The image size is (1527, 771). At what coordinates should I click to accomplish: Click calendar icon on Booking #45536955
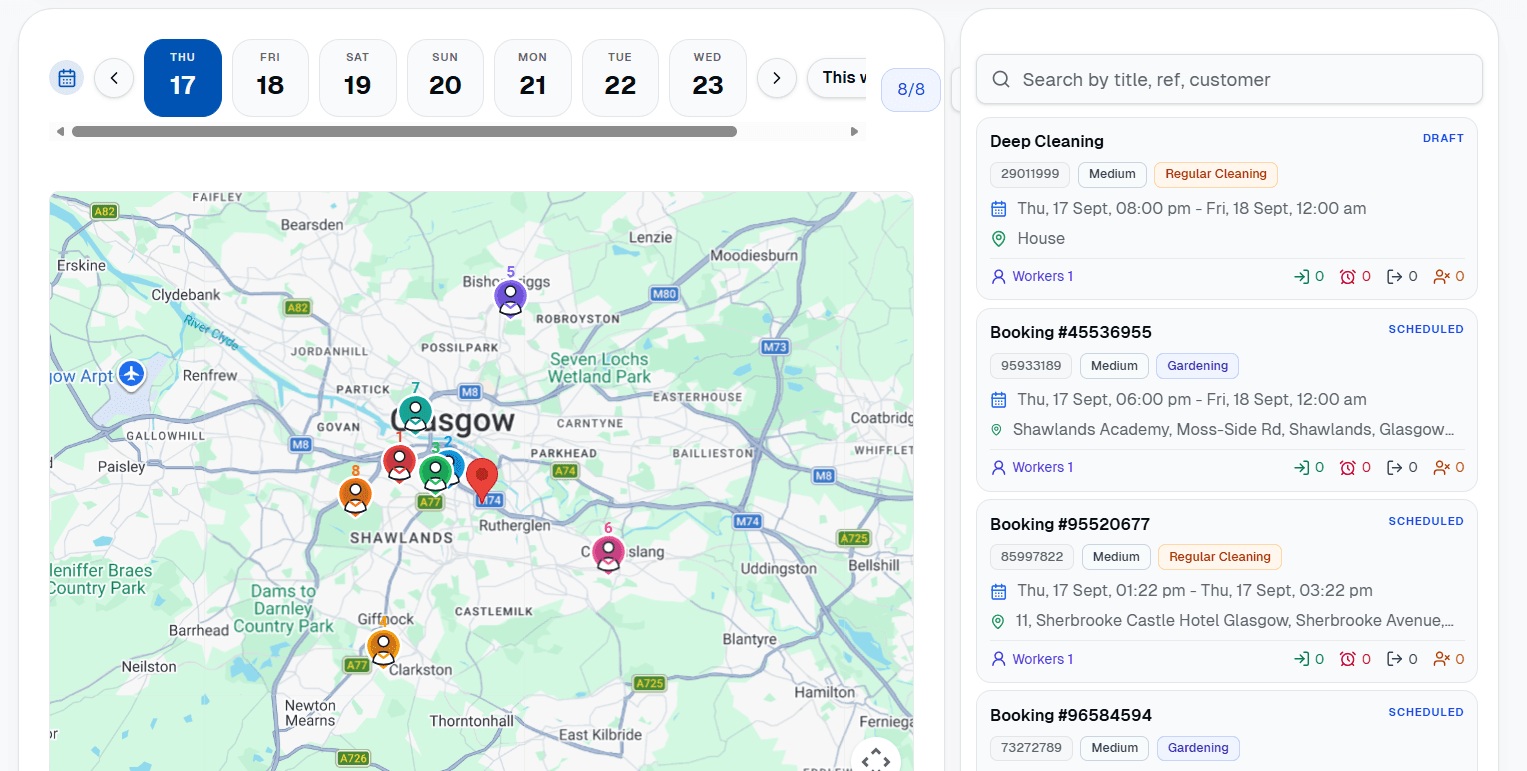pos(998,400)
